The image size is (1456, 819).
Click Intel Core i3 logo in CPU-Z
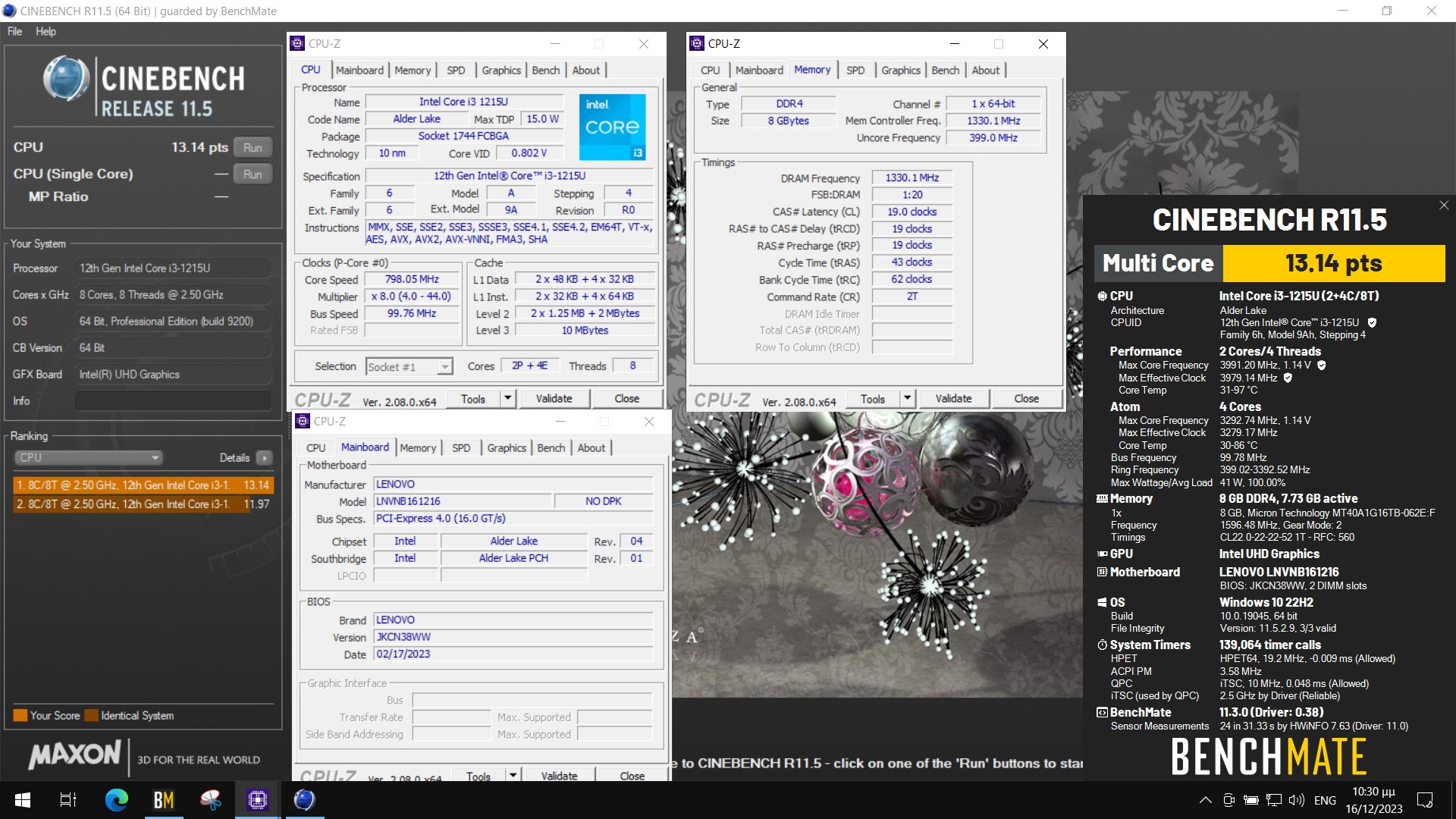[613, 127]
